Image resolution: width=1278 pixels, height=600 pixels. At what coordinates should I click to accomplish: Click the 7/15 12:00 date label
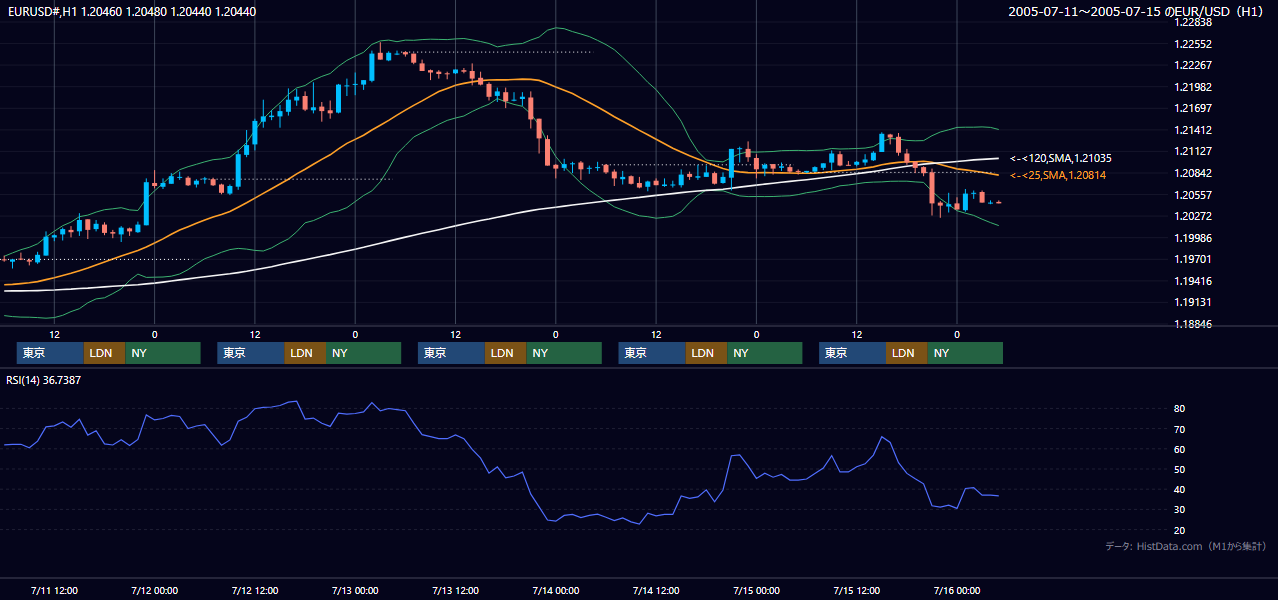856,590
